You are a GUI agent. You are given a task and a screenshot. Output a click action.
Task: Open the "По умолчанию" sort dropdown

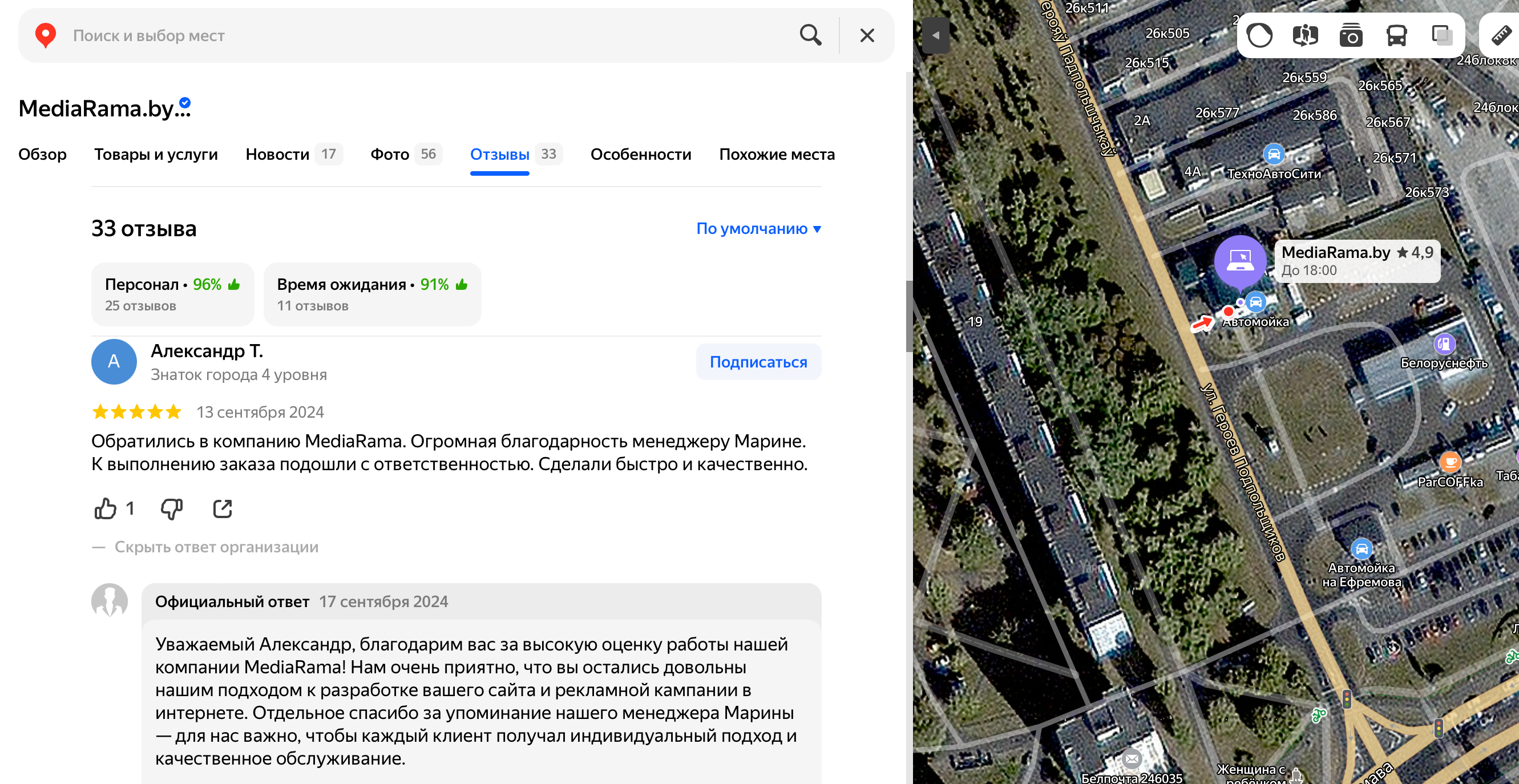pyautogui.click(x=758, y=229)
